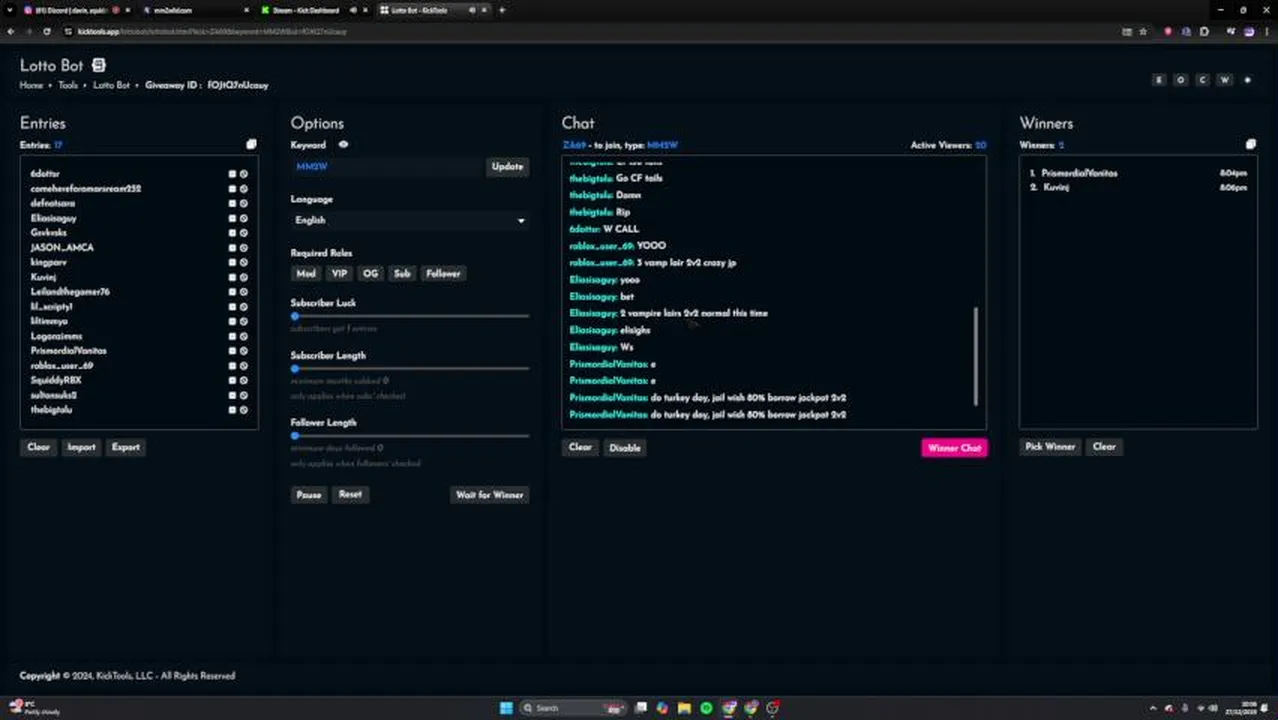Click the square remove icon for SquiddyRBX
1278x720 pixels.
(x=232, y=380)
